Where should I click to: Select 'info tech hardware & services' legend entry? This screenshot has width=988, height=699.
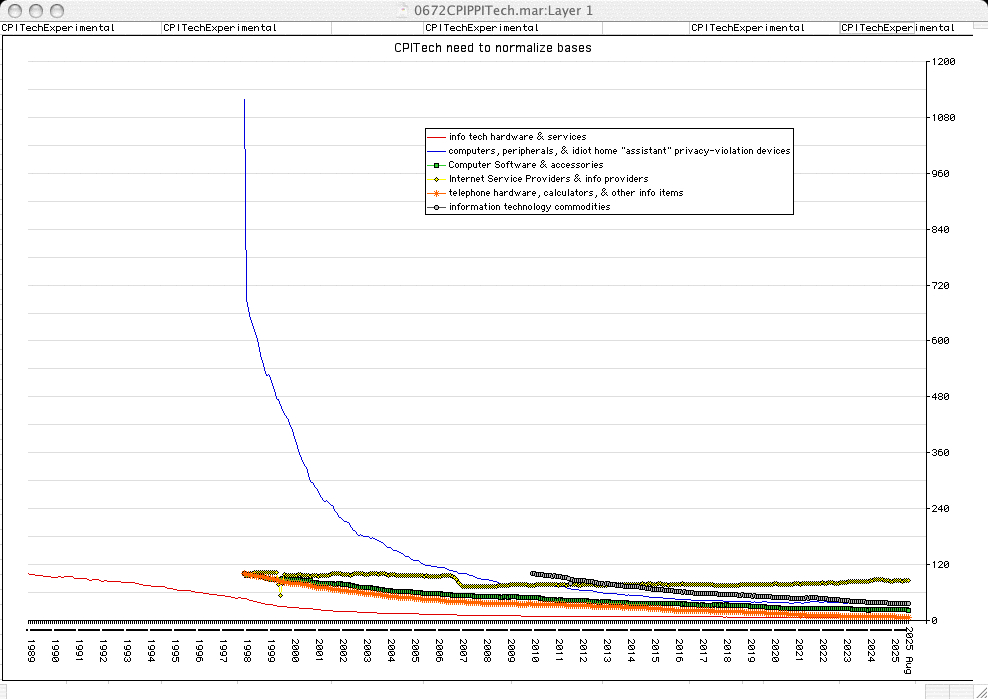click(517, 137)
